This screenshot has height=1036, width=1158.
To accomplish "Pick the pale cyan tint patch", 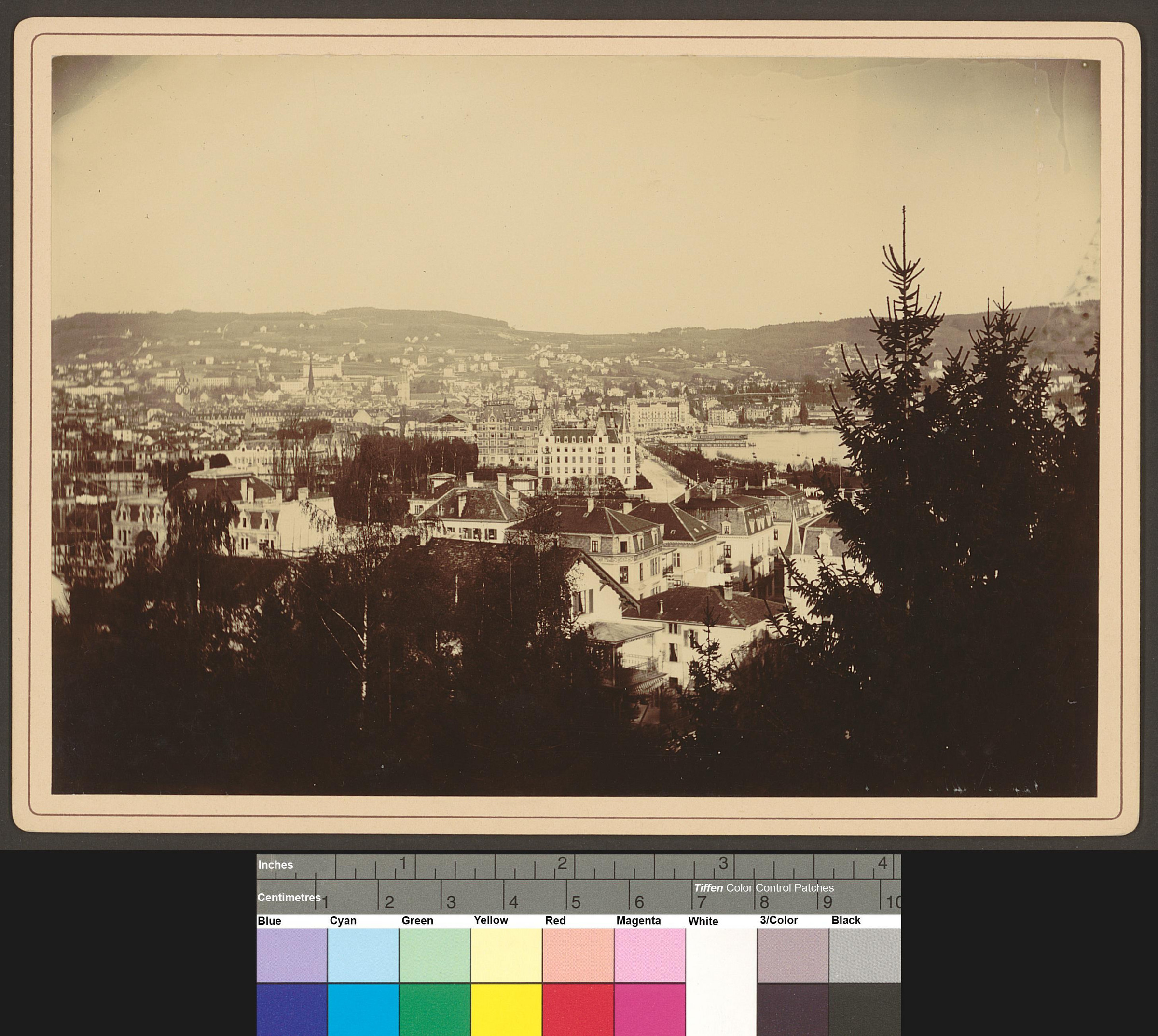I will (363, 955).
